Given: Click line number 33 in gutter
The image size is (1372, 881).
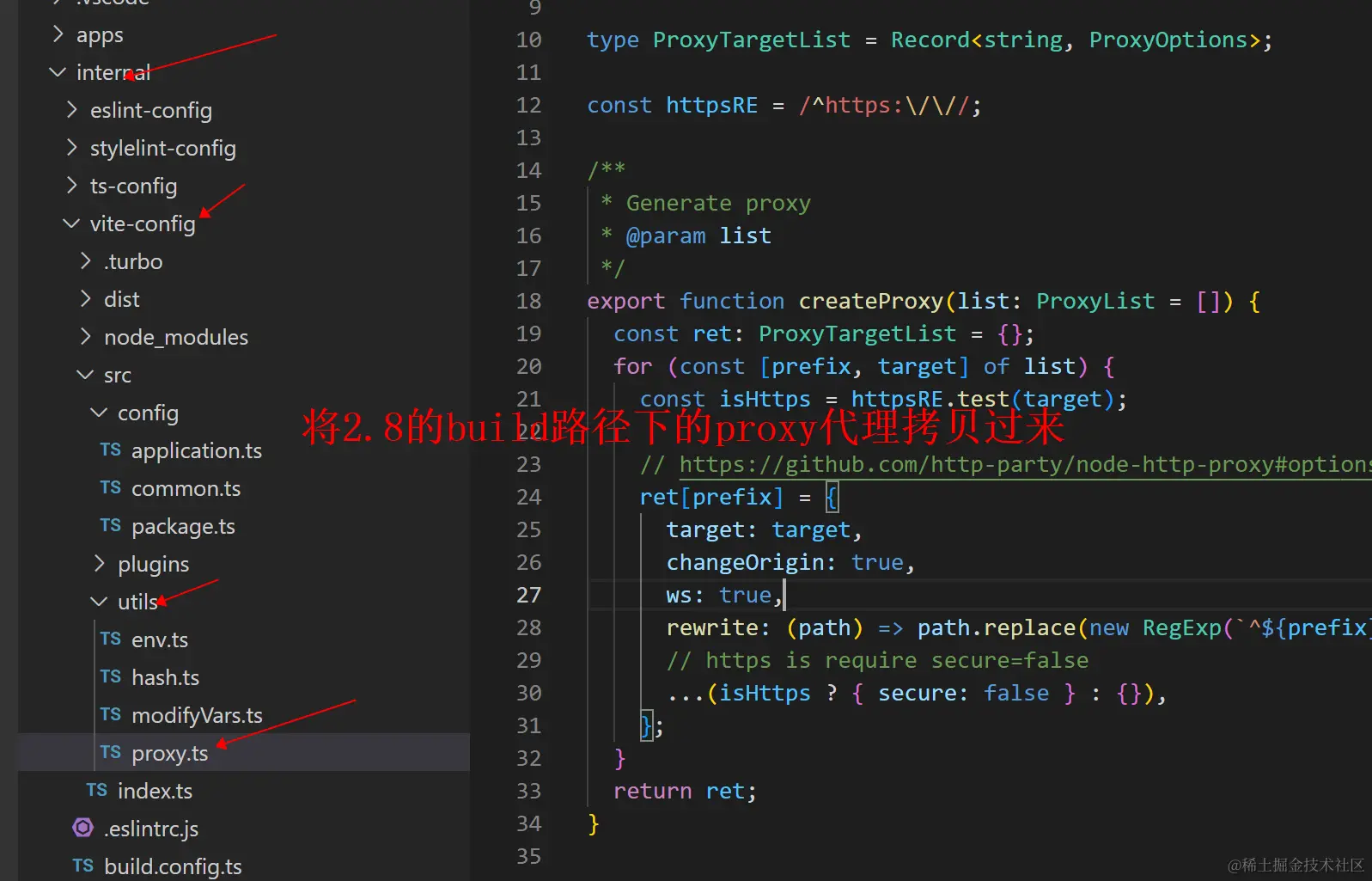Looking at the screenshot, I should coord(529,791).
